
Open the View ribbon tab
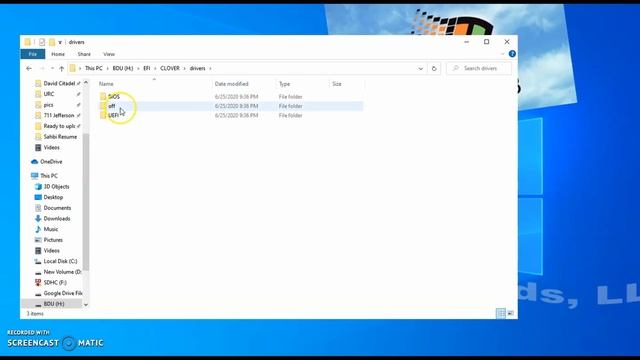coord(109,54)
